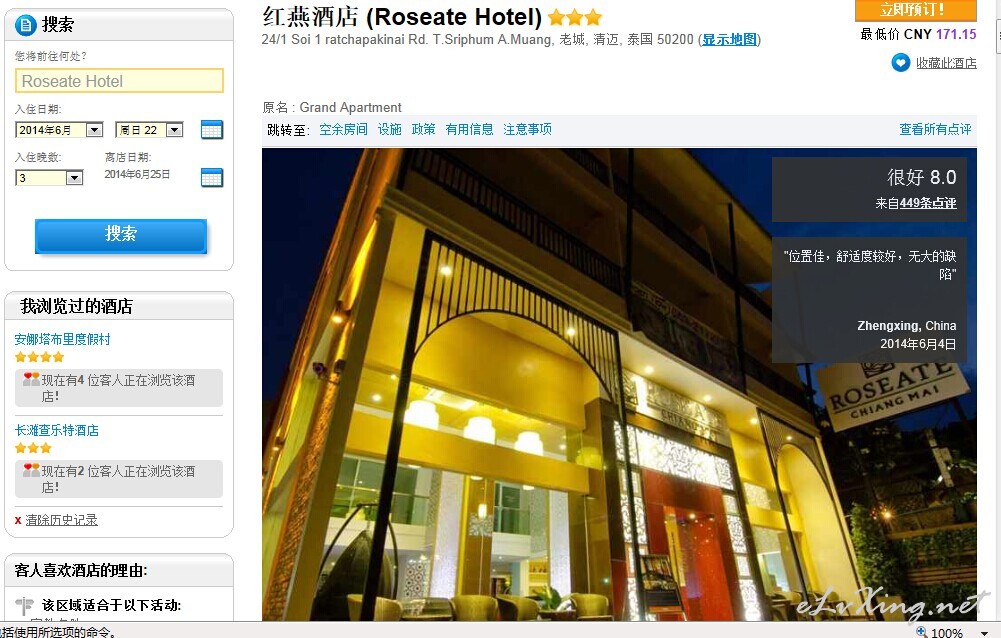Open the 显示地图 link
This screenshot has width=1001, height=638.
tap(729, 40)
